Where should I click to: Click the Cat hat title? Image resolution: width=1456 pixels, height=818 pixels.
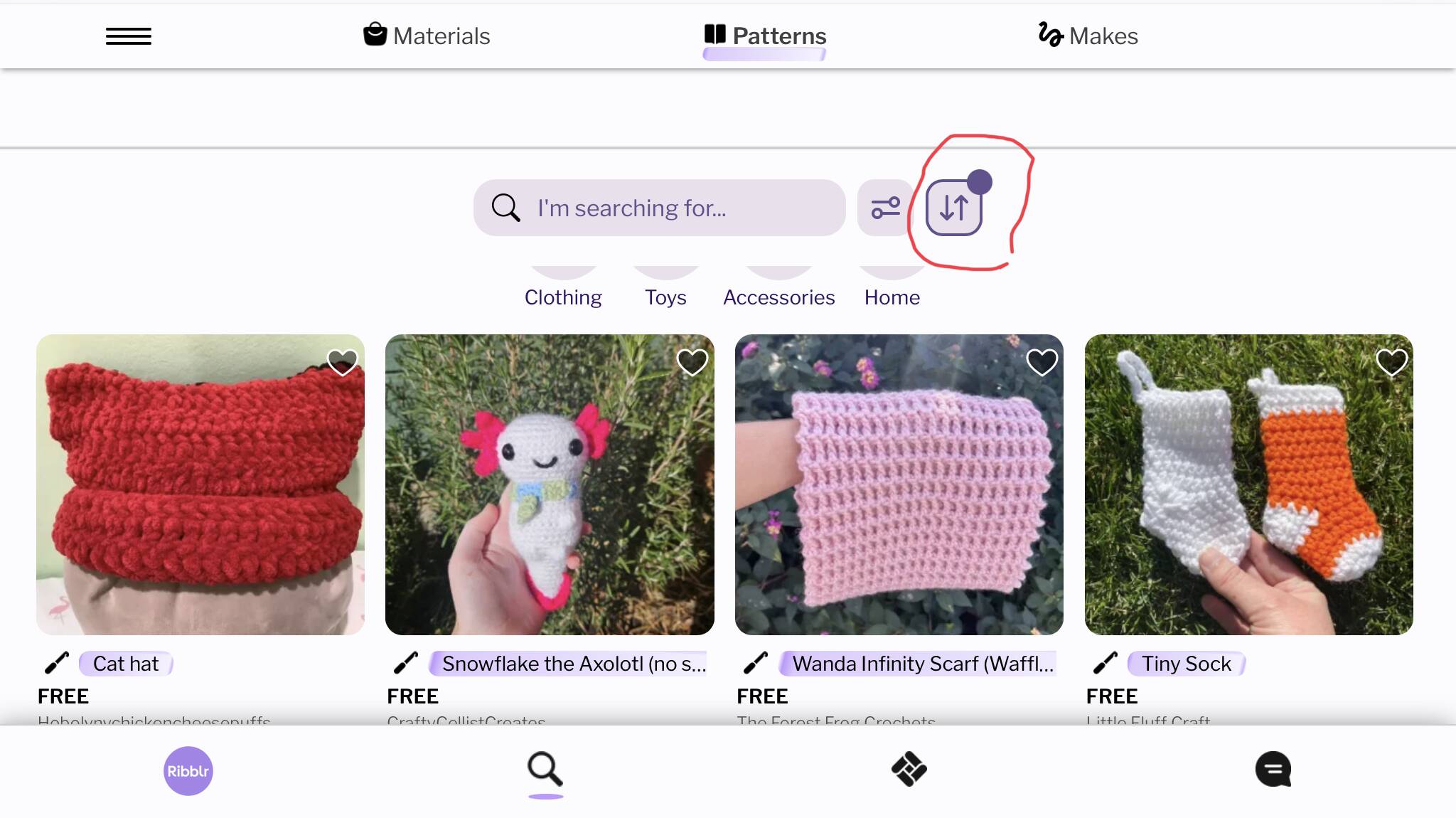[126, 664]
